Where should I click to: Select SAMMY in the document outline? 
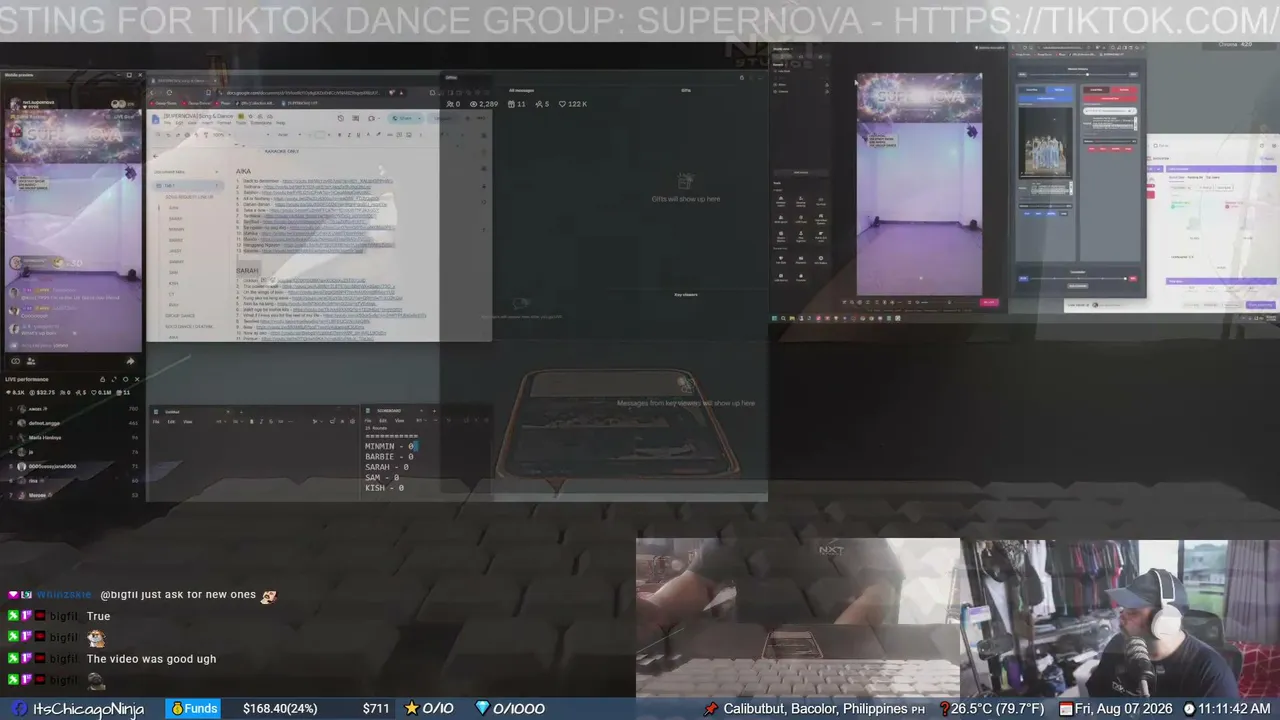point(176,262)
